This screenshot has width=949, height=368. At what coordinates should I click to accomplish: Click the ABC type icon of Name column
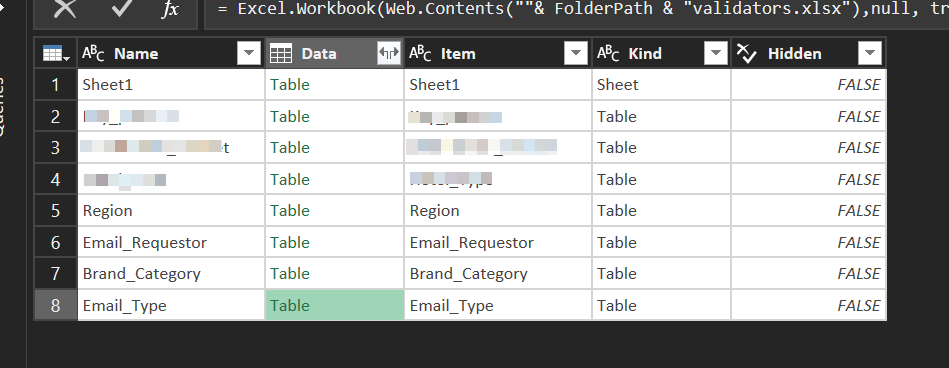(x=93, y=53)
